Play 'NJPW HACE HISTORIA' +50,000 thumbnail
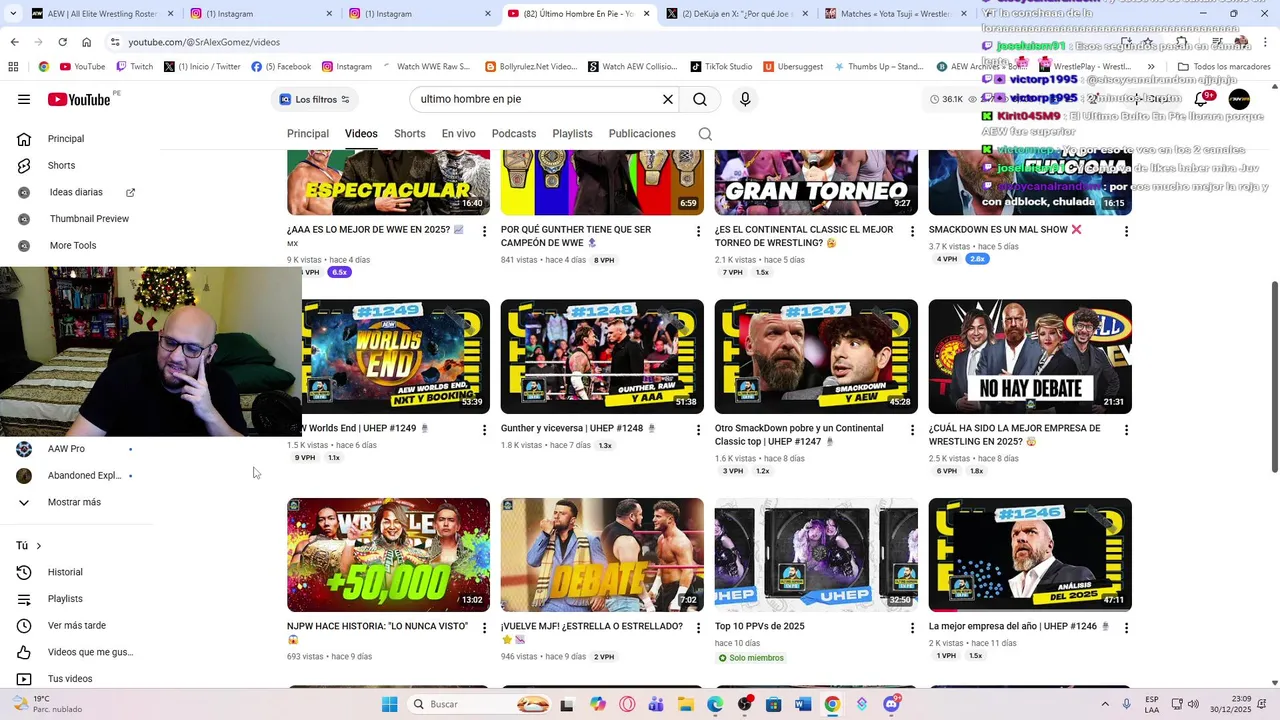Screen dimensions: 1280x720 click(x=388, y=555)
